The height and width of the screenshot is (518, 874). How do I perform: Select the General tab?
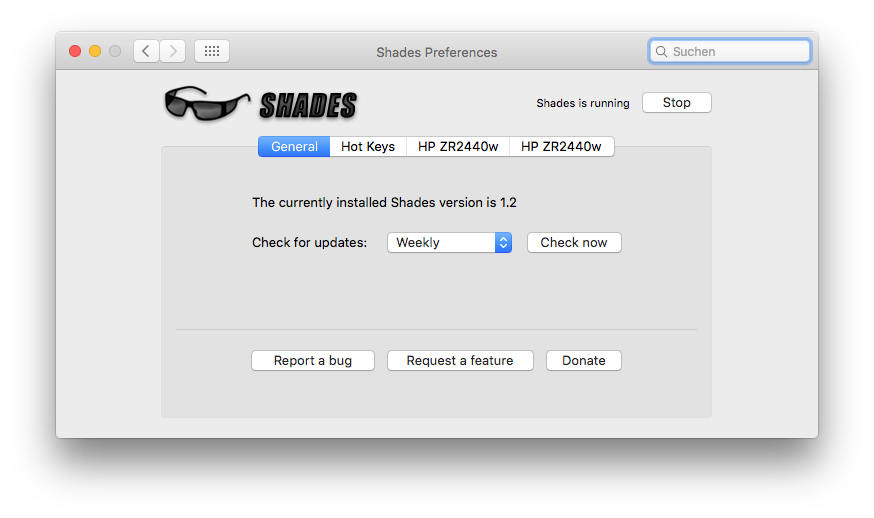294,147
